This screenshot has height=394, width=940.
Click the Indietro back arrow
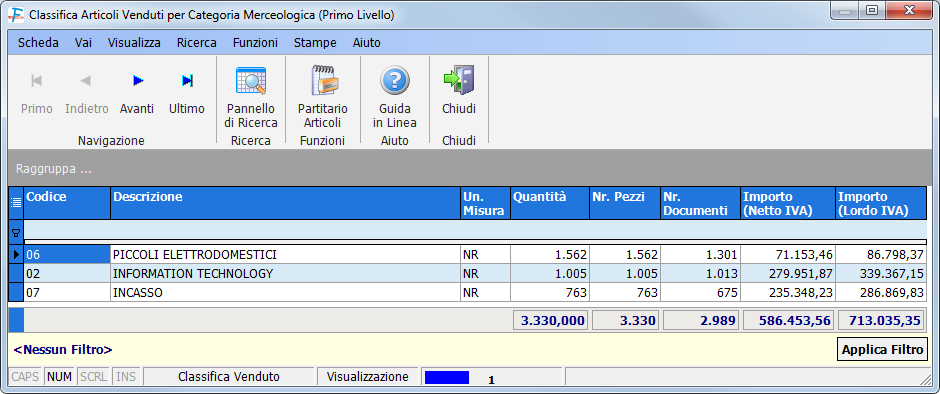click(x=86, y=93)
